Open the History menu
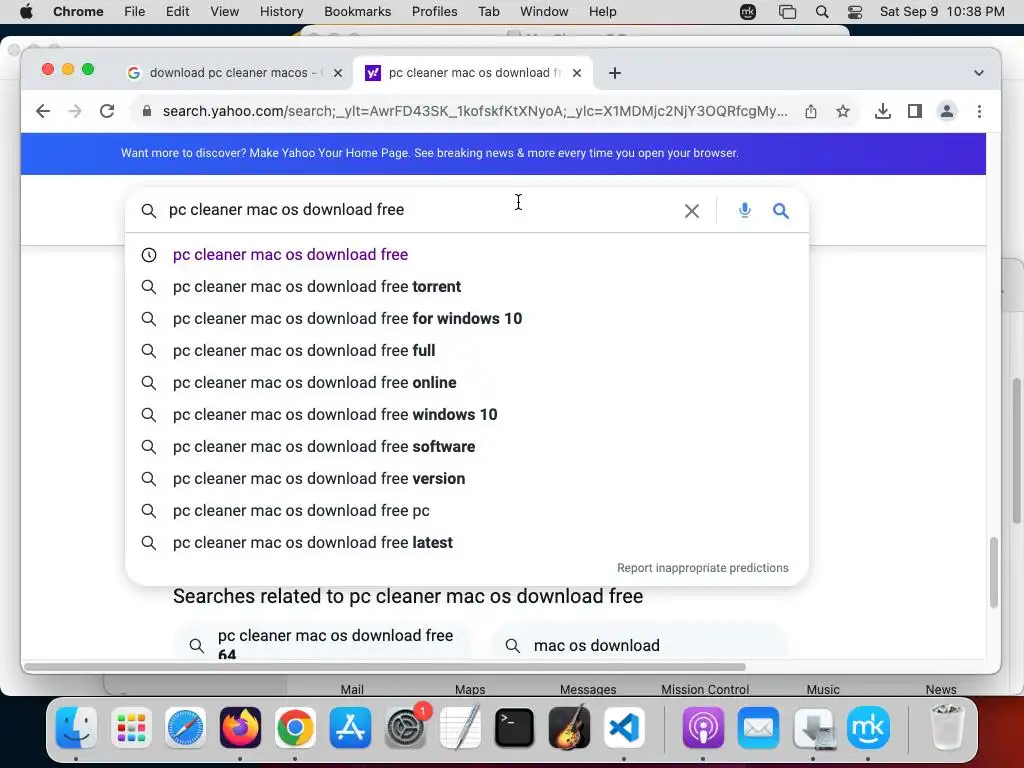Screen dimensions: 1024x768 click(281, 12)
